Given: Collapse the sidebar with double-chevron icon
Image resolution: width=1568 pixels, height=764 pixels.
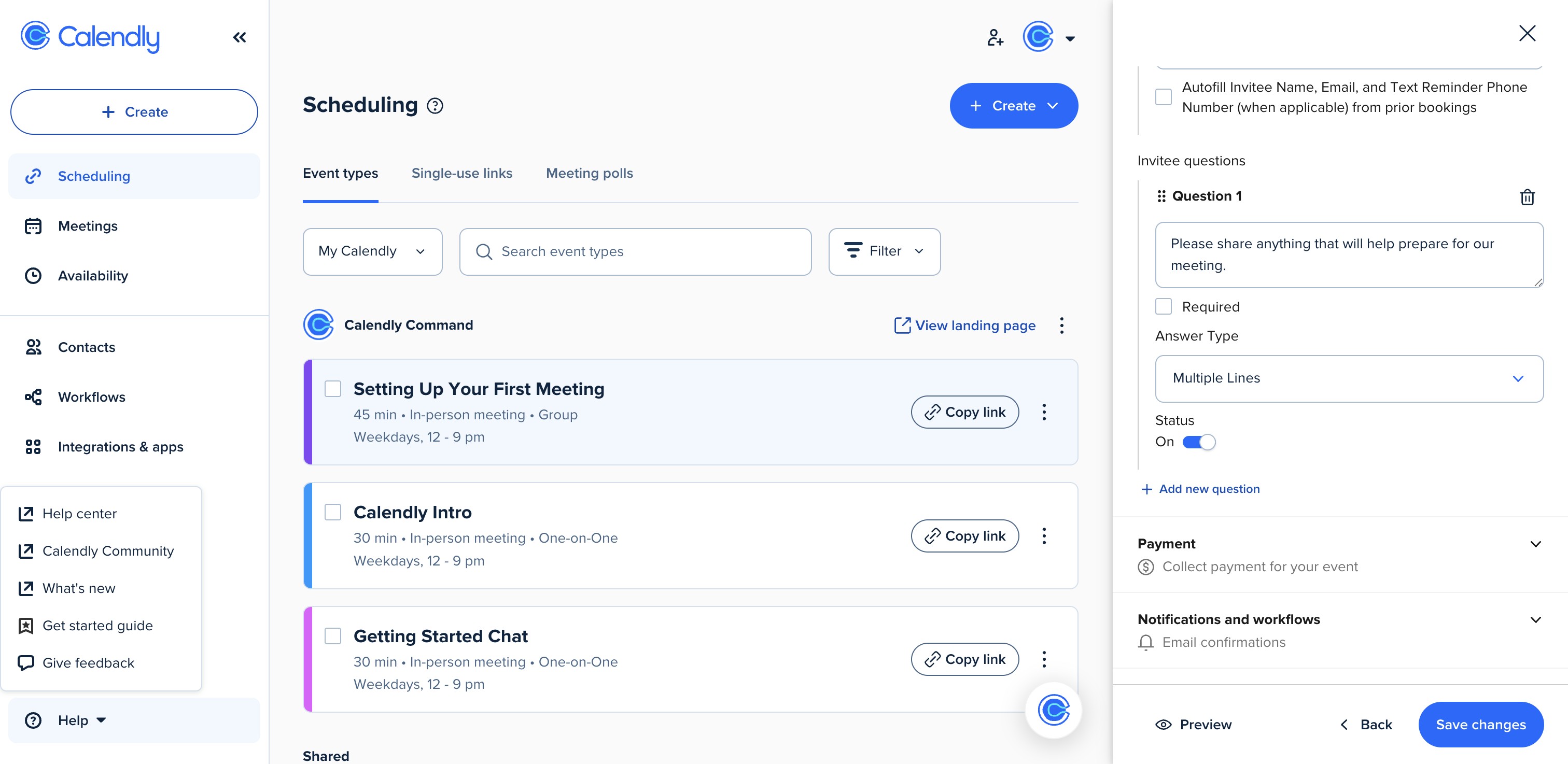Looking at the screenshot, I should 239,38.
